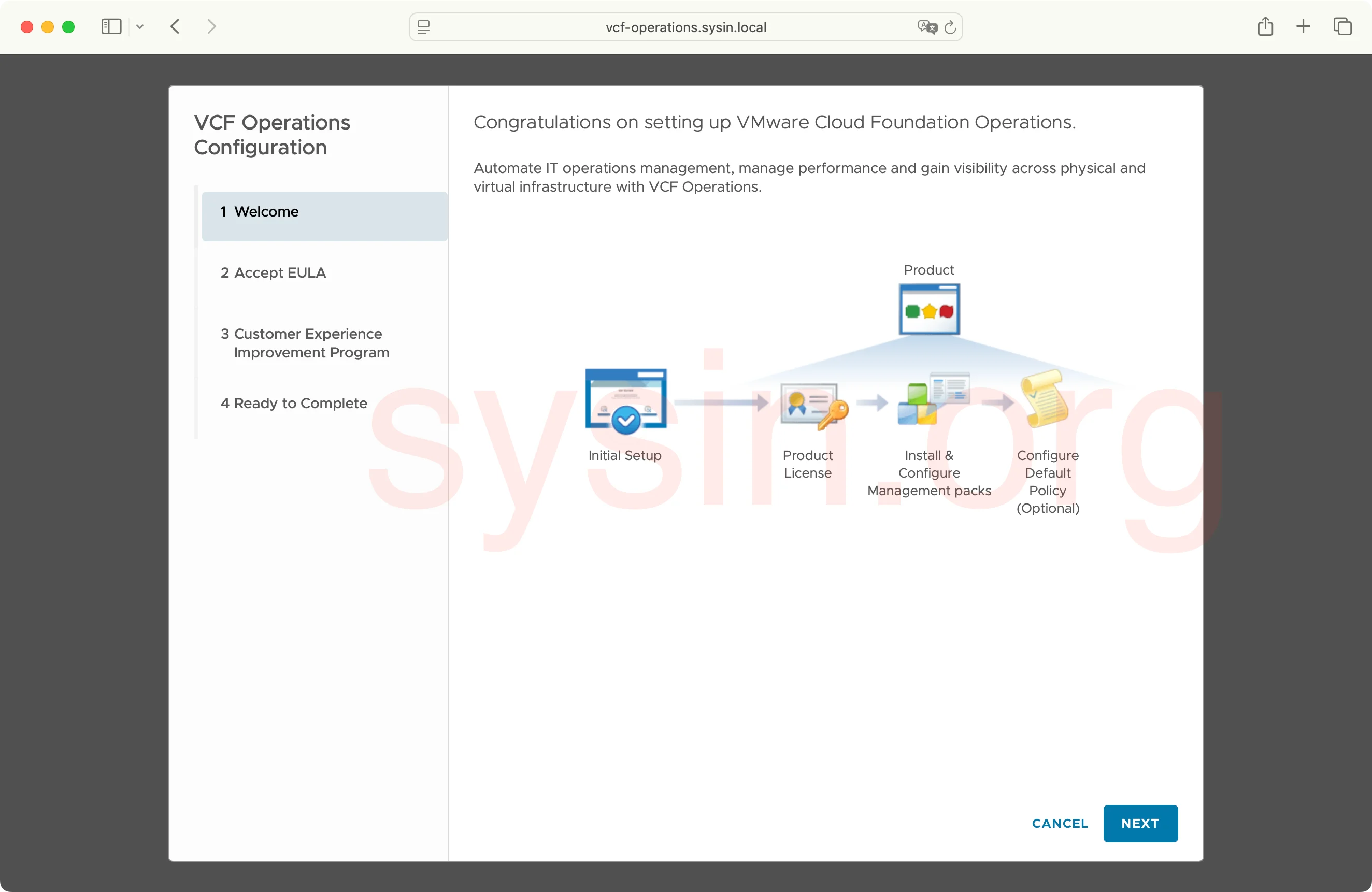Click the NEXT button
Screen dimensions: 1372x892
(x=1140, y=824)
